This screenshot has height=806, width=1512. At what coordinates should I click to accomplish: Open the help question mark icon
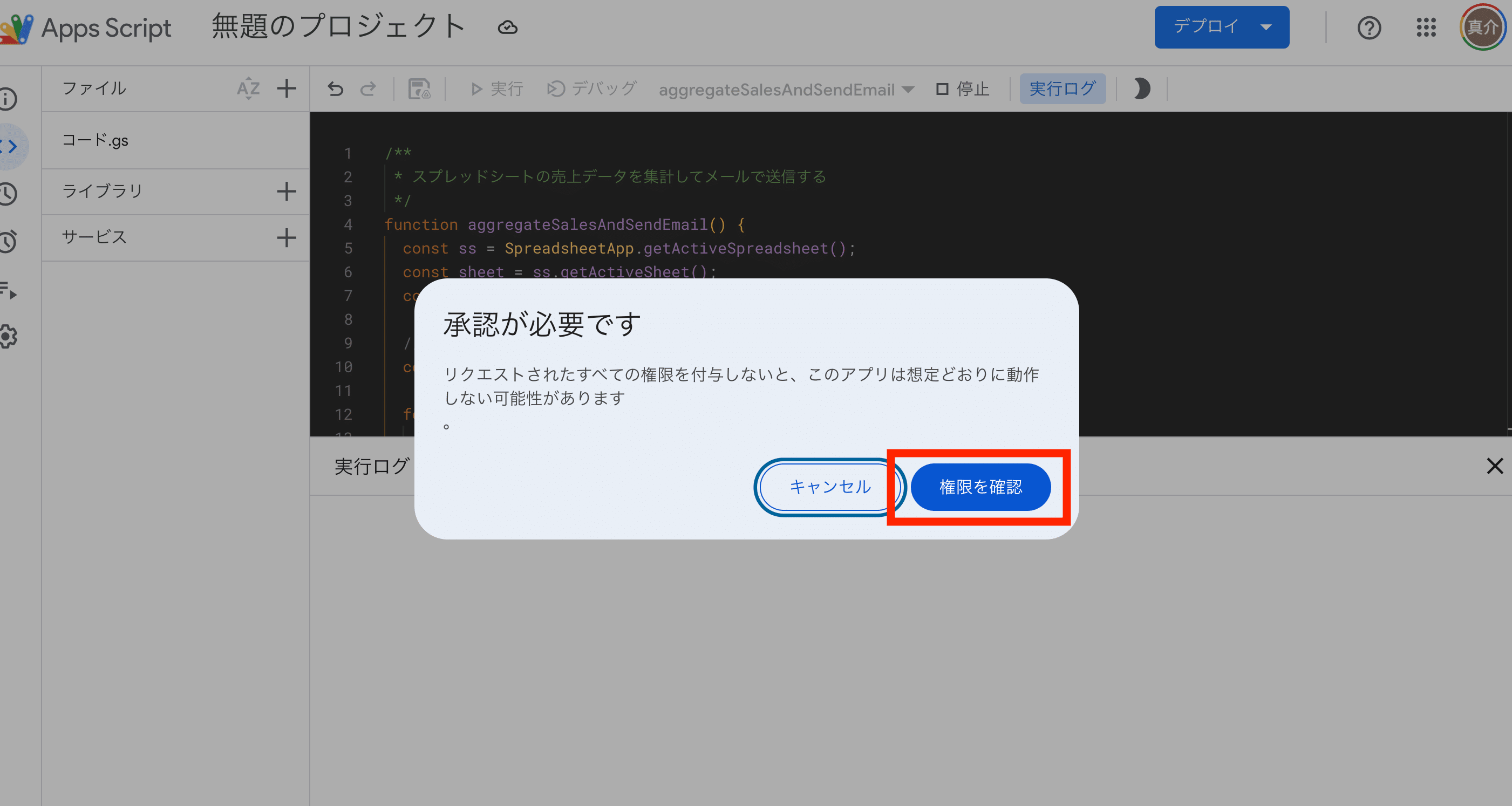pyautogui.click(x=1369, y=28)
